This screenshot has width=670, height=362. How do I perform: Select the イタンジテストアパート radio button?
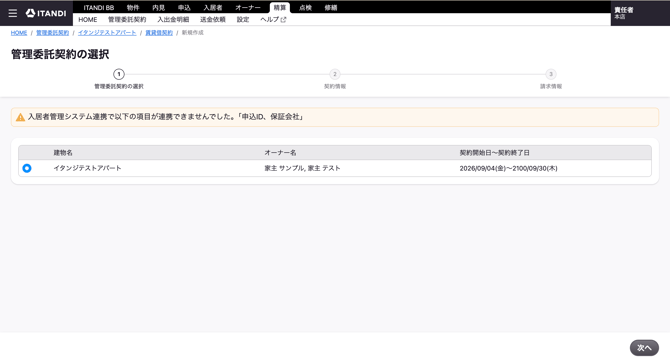(27, 168)
